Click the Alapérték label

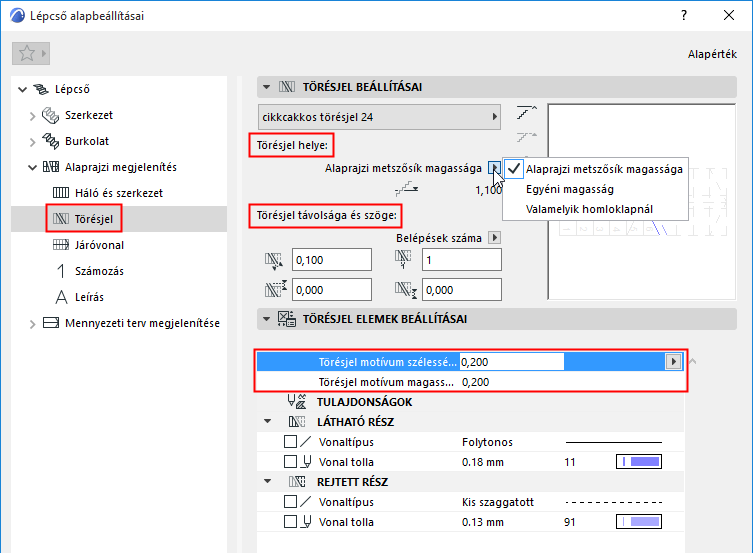pos(712,54)
